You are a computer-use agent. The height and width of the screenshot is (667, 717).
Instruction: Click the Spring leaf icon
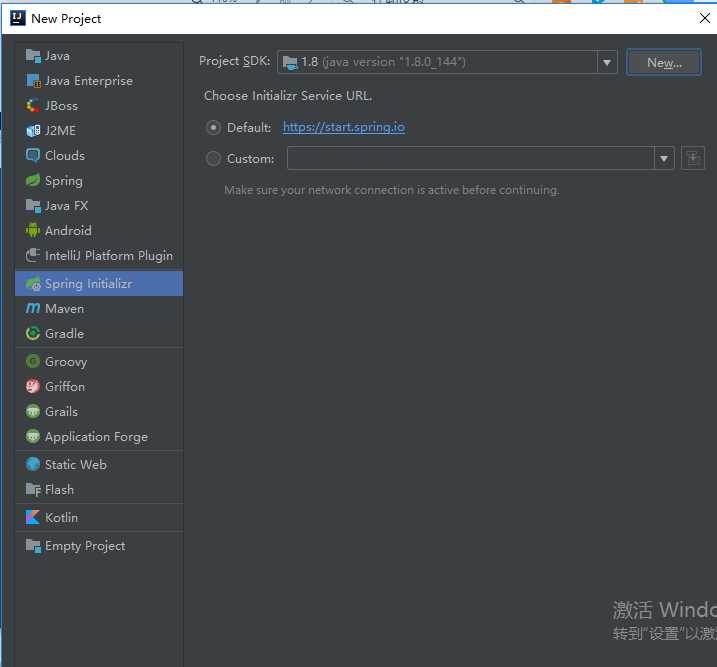tap(33, 181)
